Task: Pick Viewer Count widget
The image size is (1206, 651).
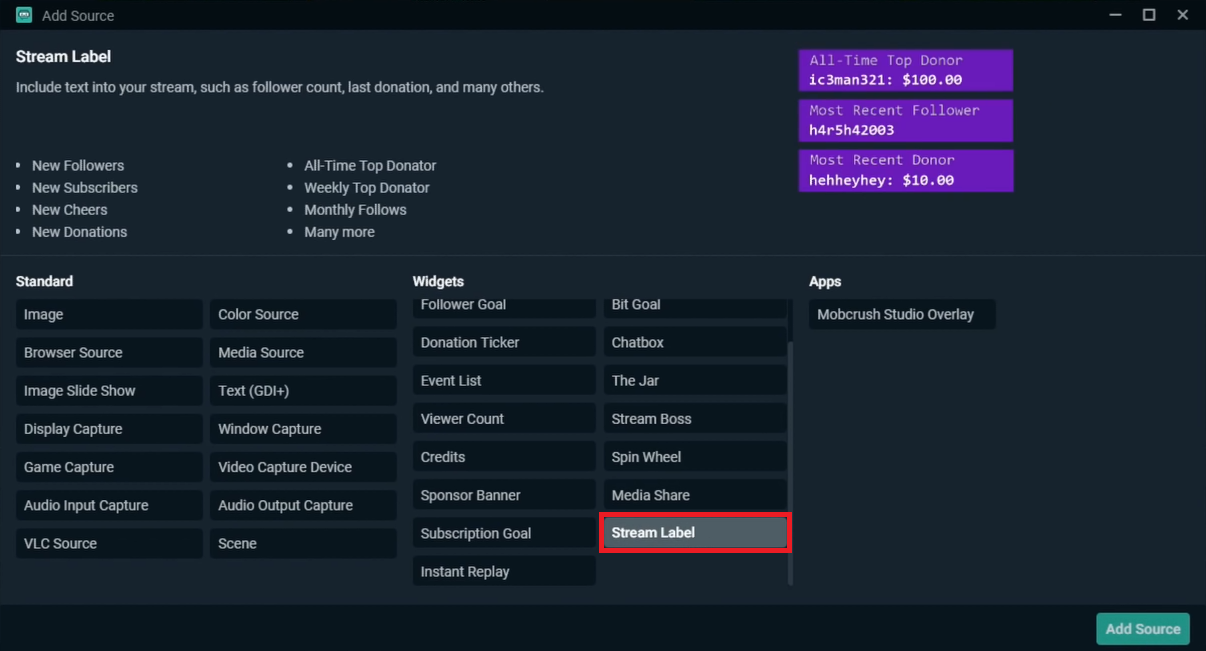Action: pyautogui.click(x=504, y=418)
